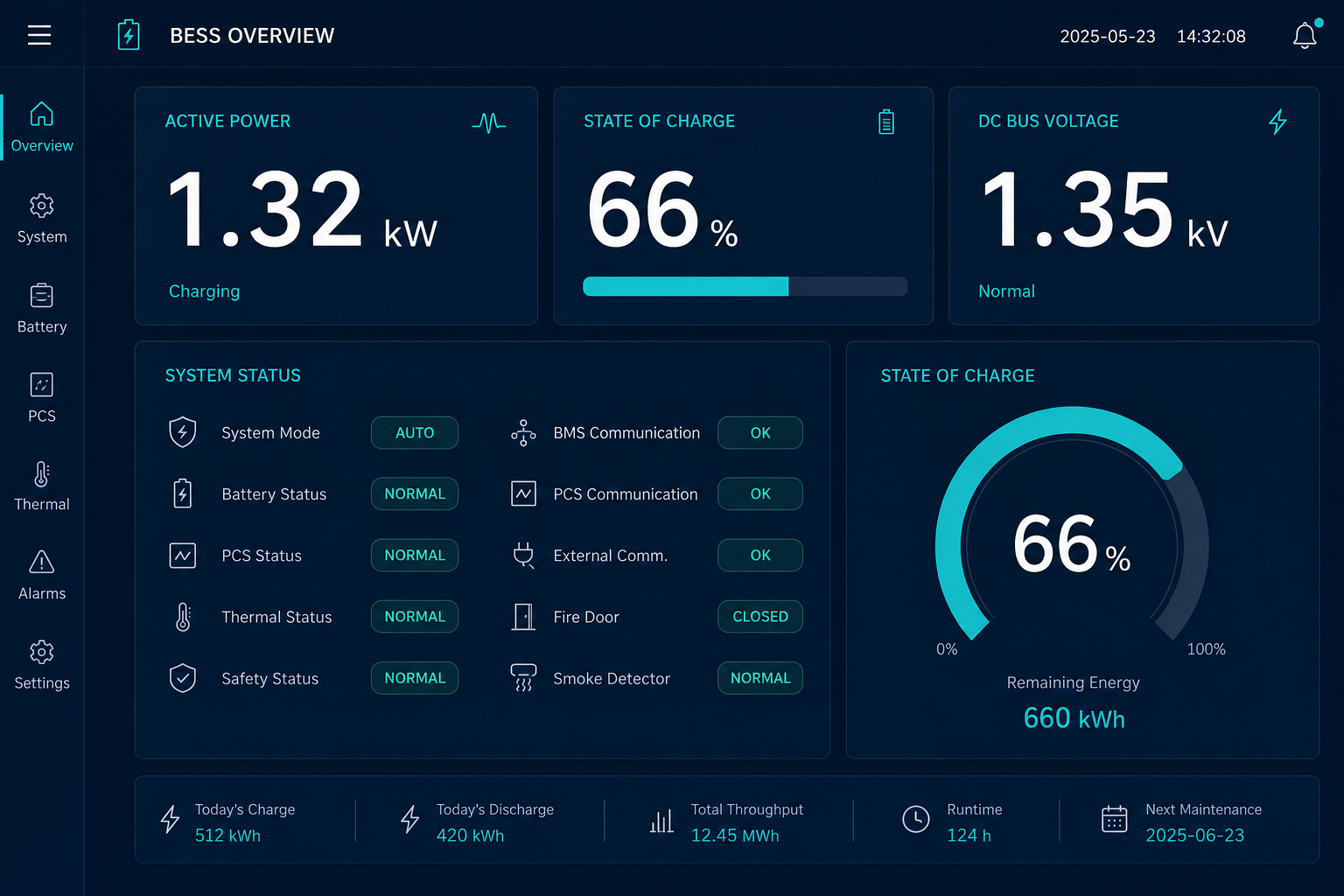1344x896 pixels.
Task: Click the BMS Communication OK badge
Action: pos(760,433)
